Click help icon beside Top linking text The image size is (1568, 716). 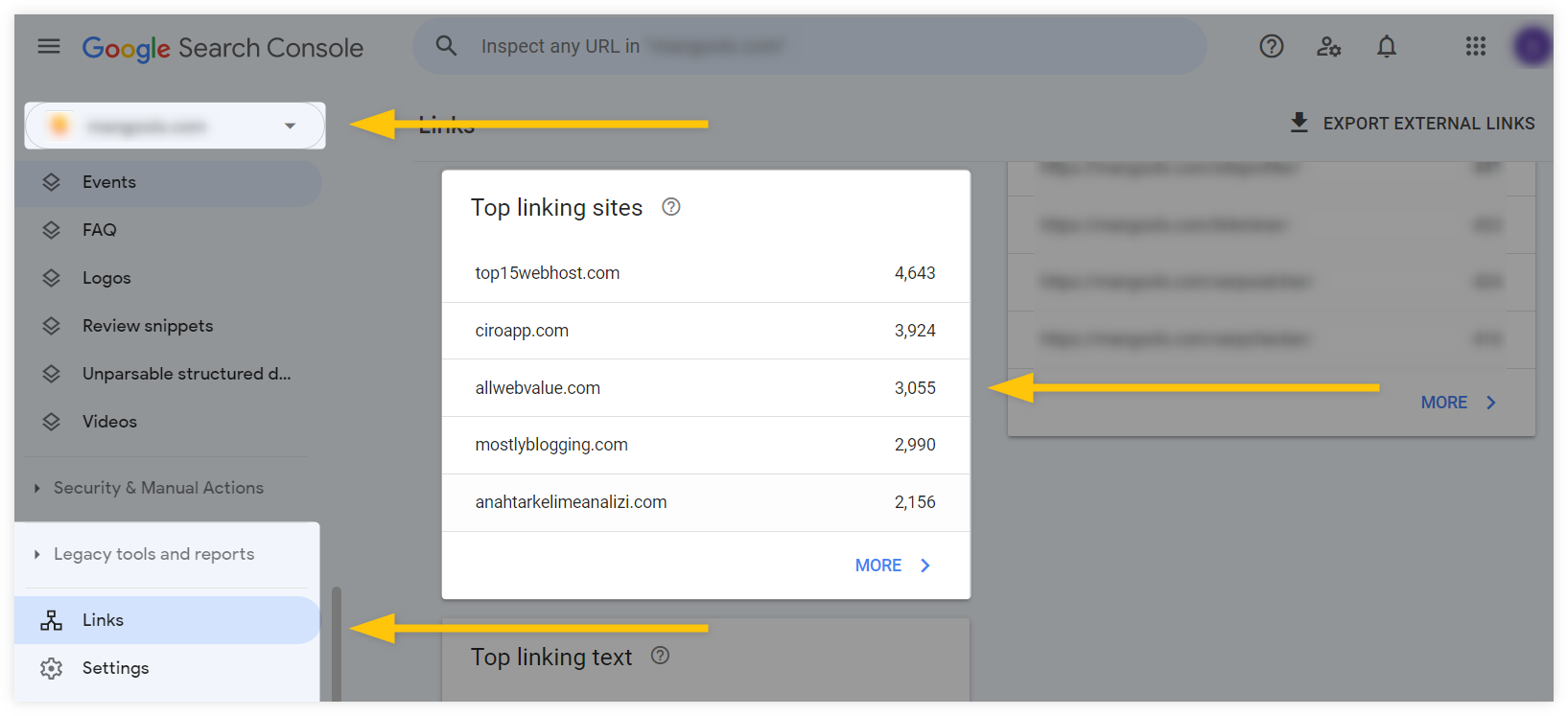pyautogui.click(x=660, y=656)
